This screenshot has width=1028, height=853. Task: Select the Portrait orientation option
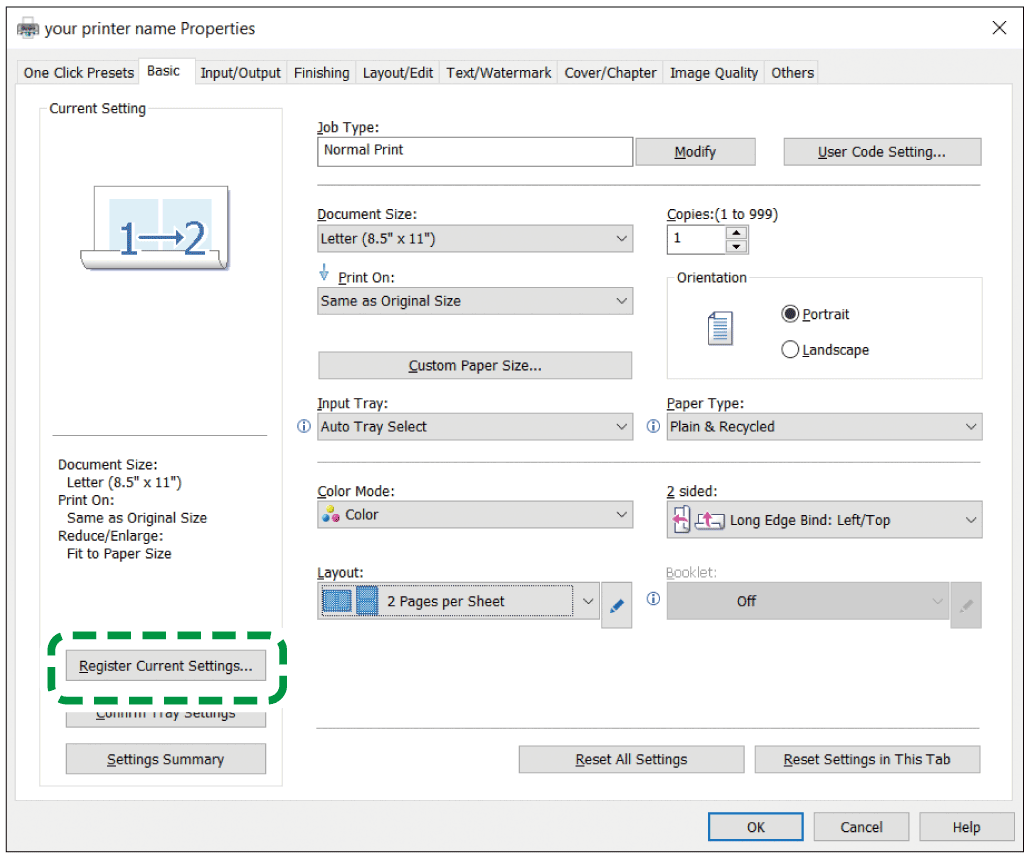point(791,314)
